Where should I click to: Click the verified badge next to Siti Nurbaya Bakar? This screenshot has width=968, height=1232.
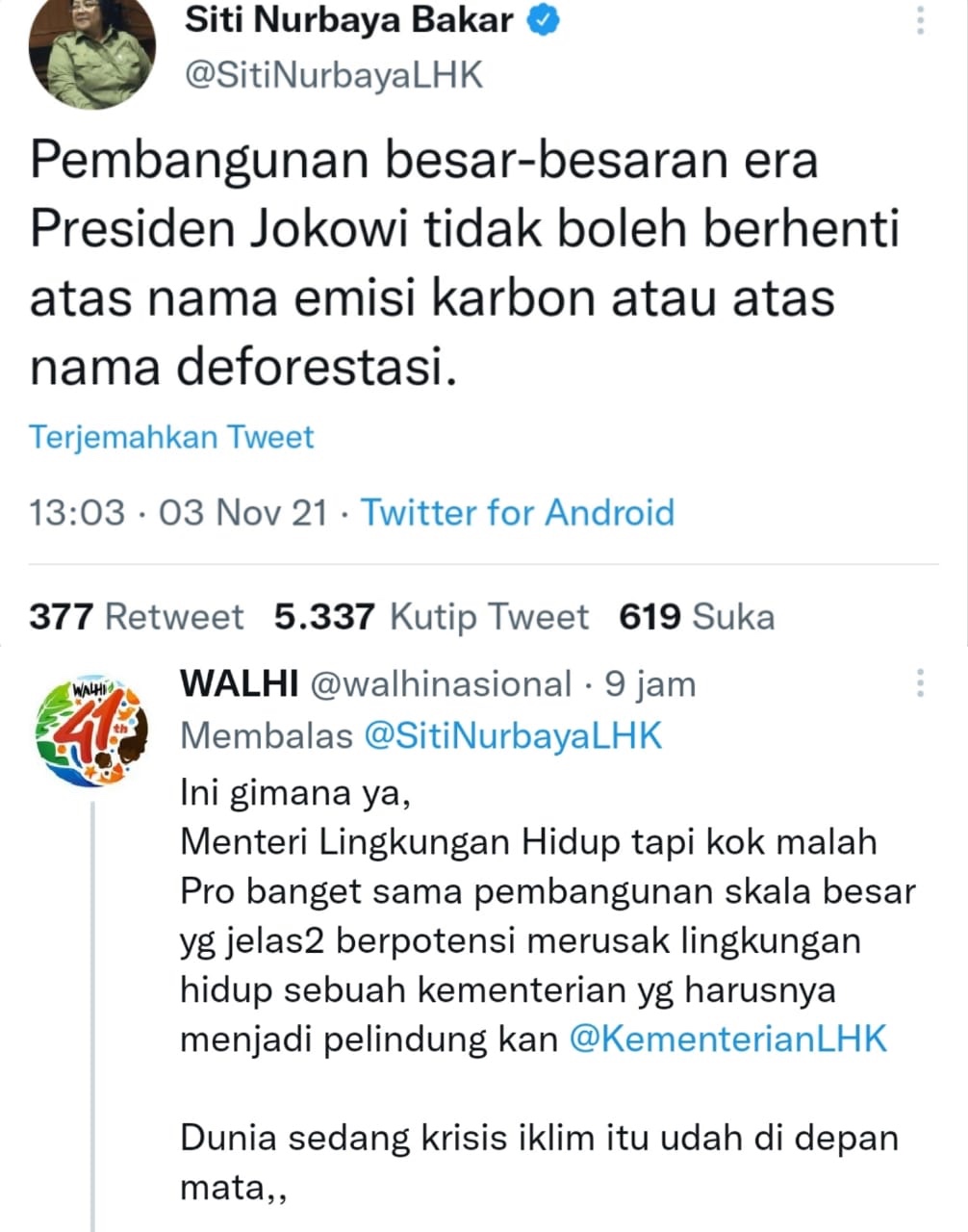[545, 20]
